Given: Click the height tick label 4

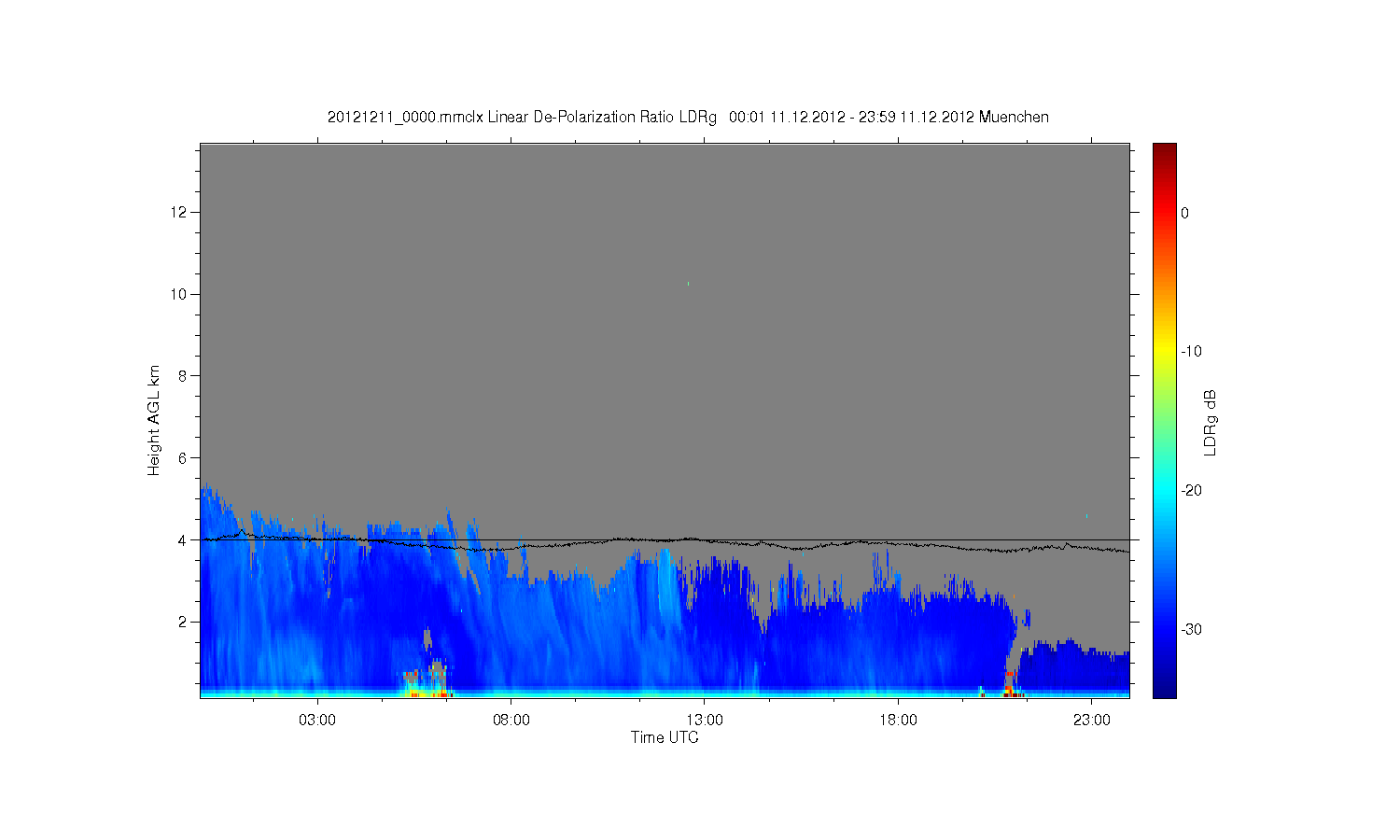Looking at the screenshot, I should pos(183,539).
